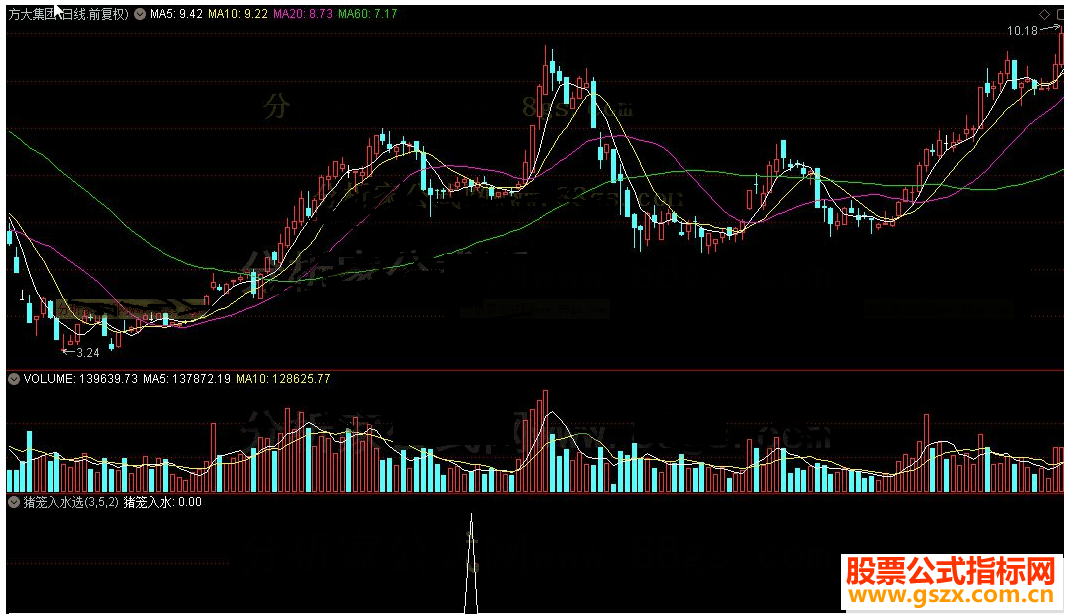This screenshot has width=1068, height=615.
Task: Click the MA10: 9.22 label
Action: 238,14
